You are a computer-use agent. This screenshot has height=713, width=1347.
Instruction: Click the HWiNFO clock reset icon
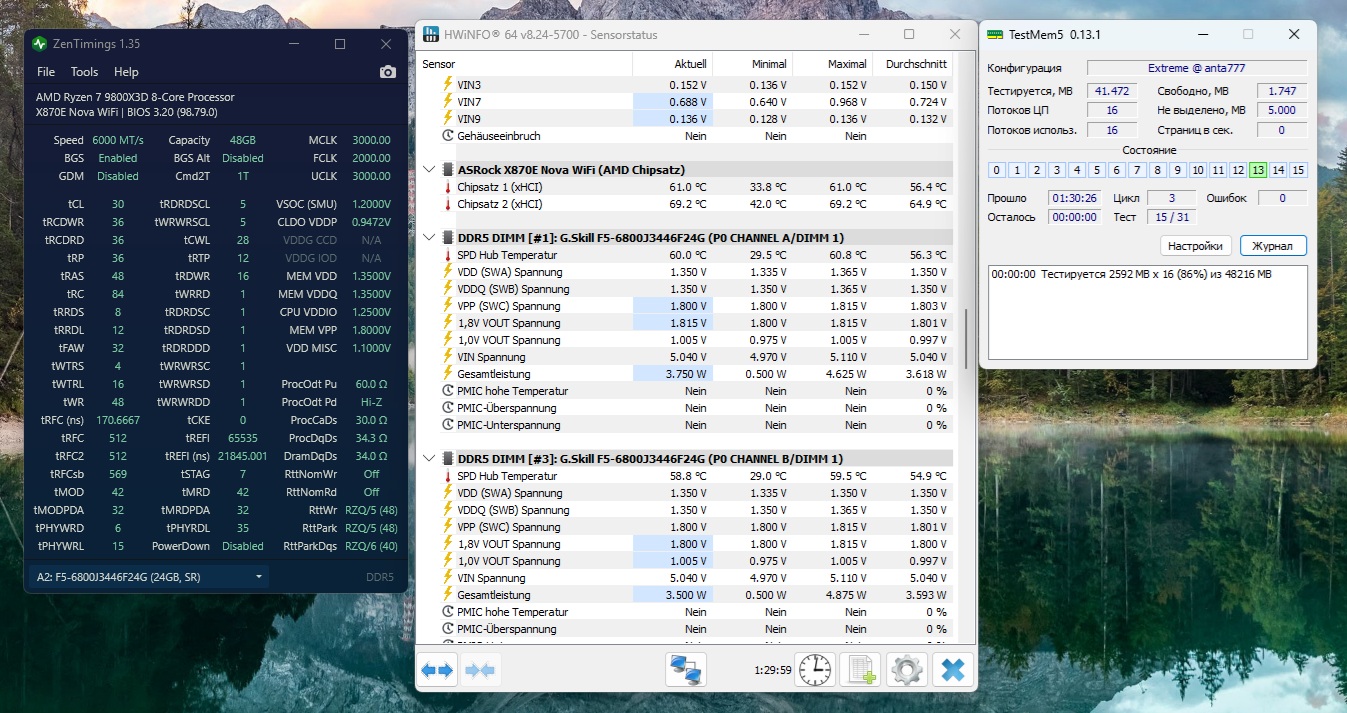[815, 670]
